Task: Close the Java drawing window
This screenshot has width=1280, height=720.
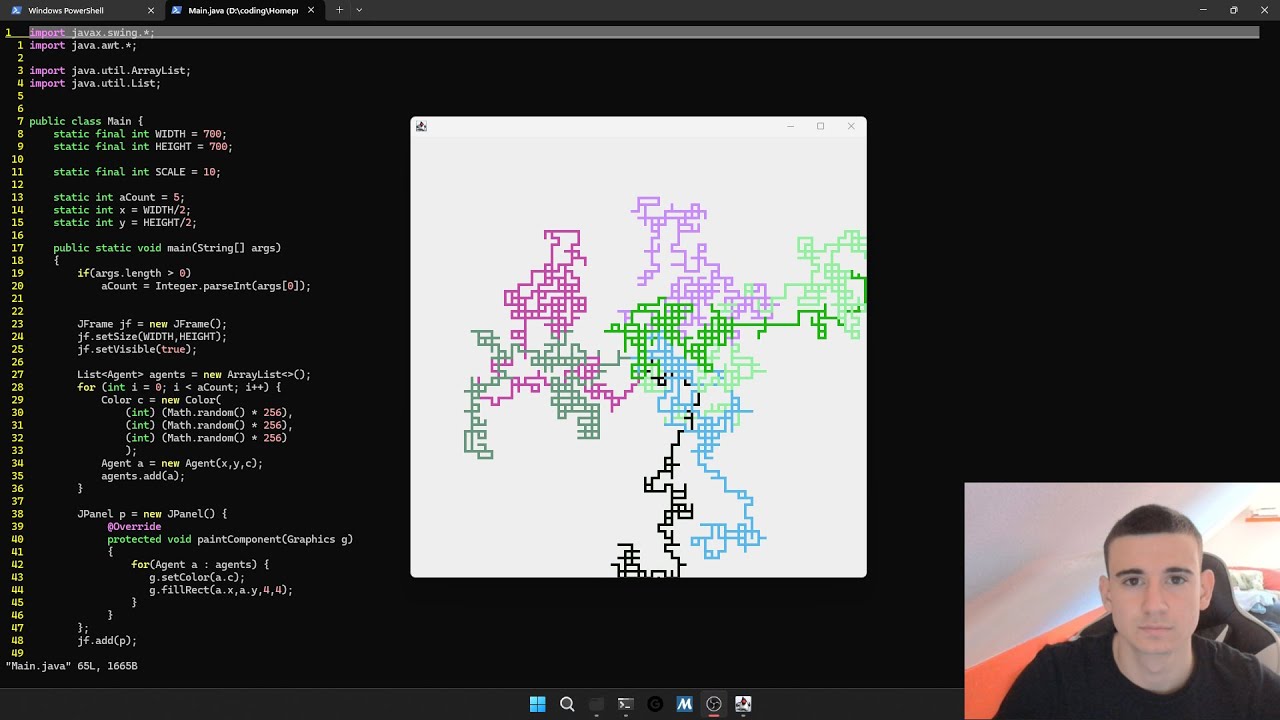Action: click(x=851, y=126)
